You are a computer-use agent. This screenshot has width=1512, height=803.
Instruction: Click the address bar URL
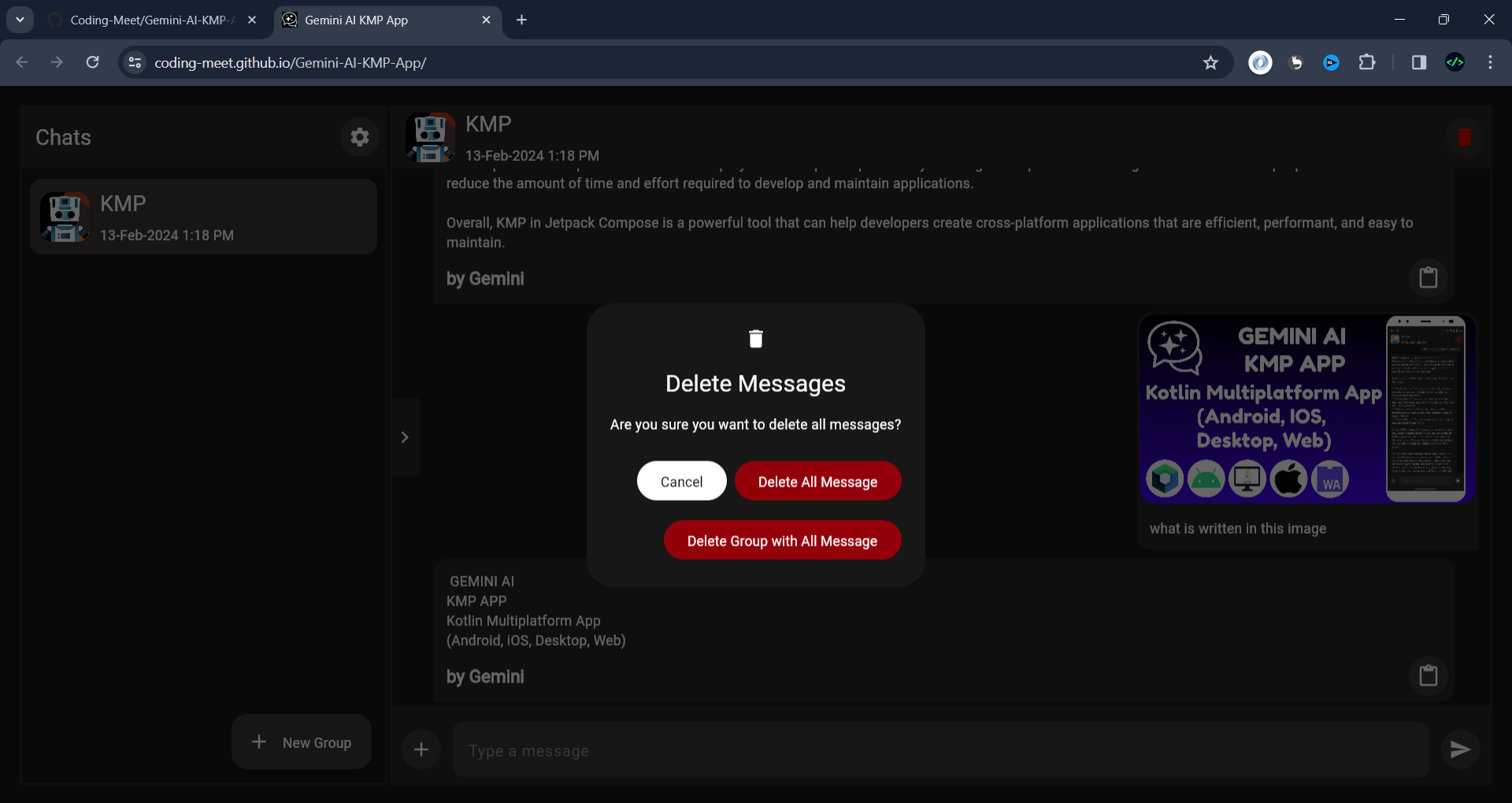pos(290,62)
